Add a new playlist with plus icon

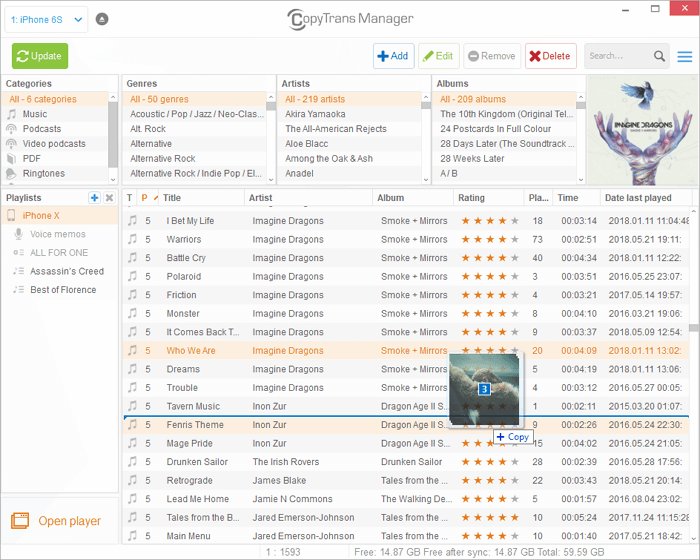pyautogui.click(x=94, y=198)
